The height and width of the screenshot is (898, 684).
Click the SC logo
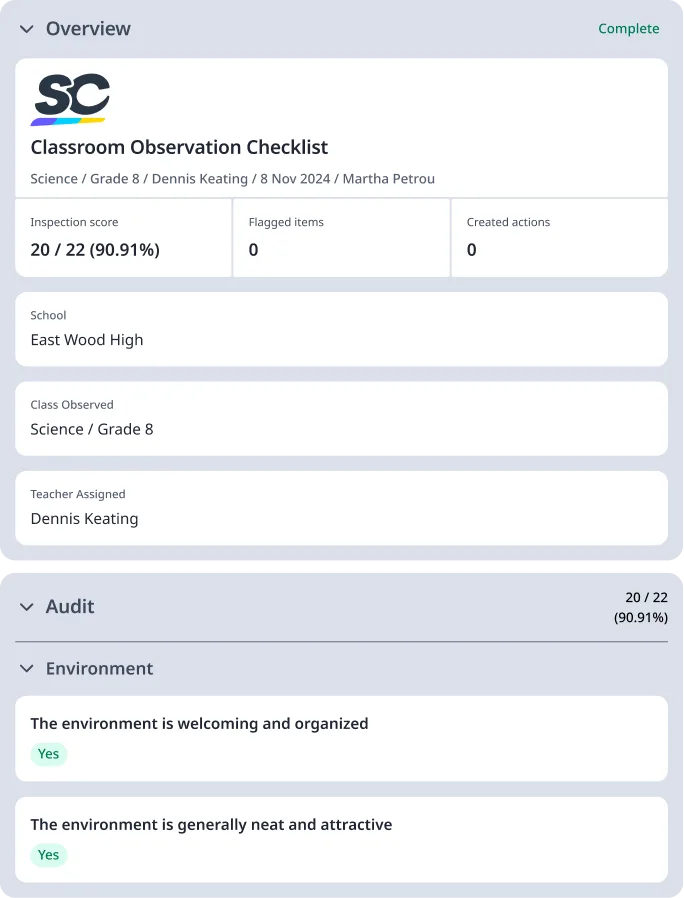72,98
